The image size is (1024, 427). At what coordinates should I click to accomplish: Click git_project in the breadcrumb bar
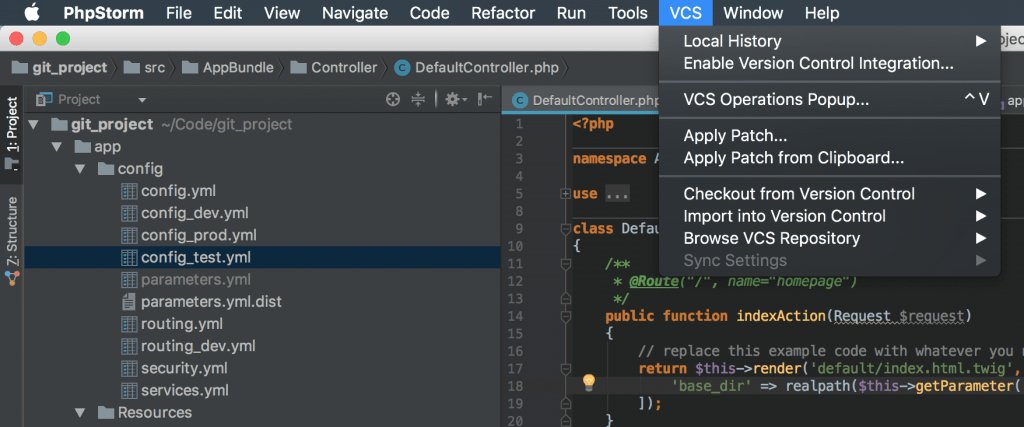(x=59, y=67)
